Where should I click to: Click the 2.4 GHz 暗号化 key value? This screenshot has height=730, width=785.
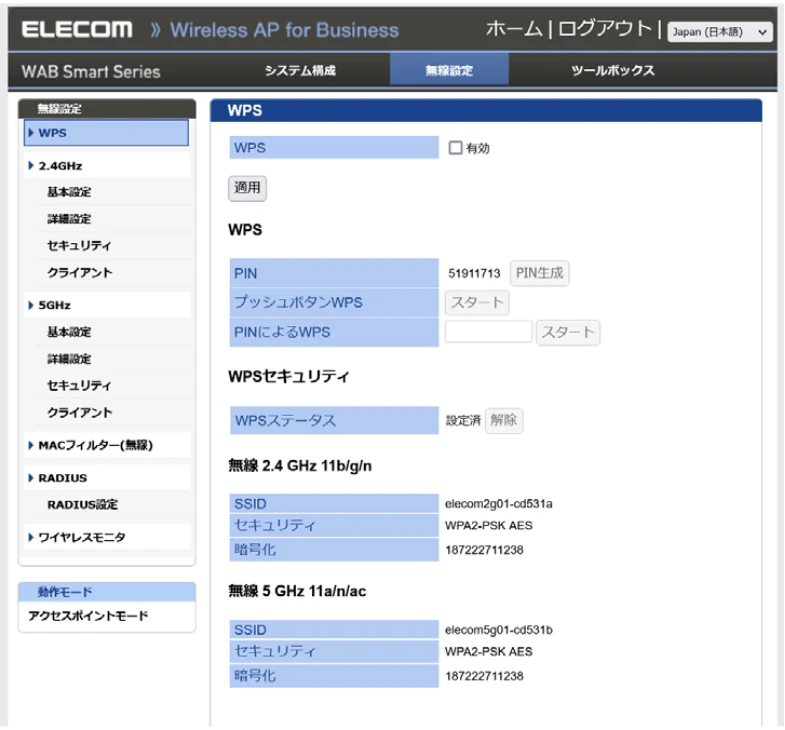pos(484,550)
